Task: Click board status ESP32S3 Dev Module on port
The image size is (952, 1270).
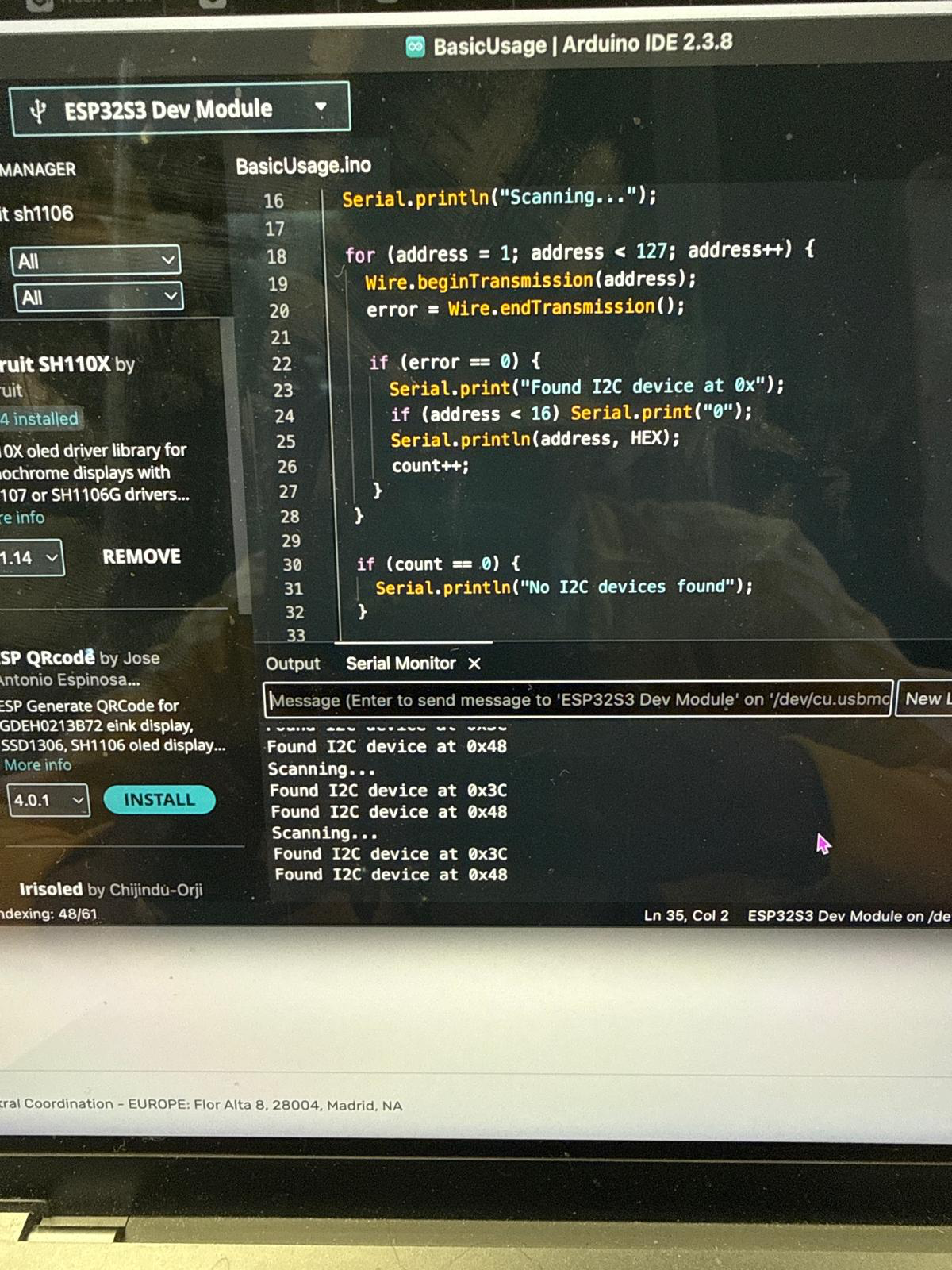Action: tap(849, 916)
